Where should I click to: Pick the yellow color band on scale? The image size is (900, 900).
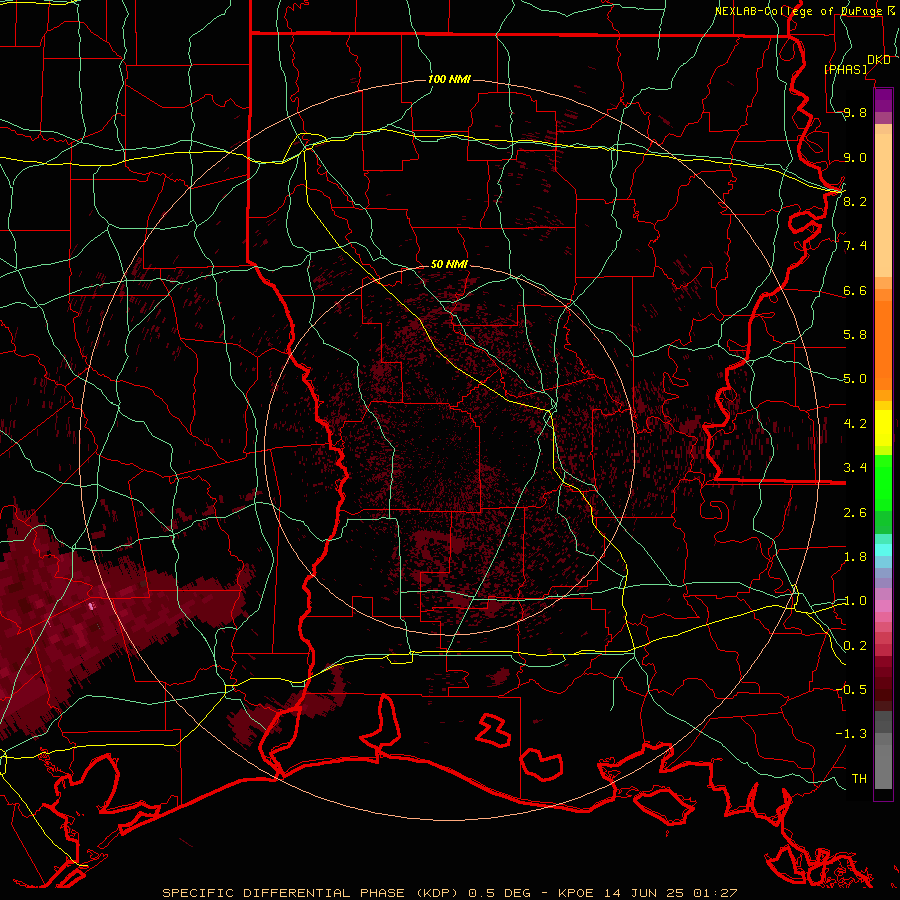click(883, 428)
